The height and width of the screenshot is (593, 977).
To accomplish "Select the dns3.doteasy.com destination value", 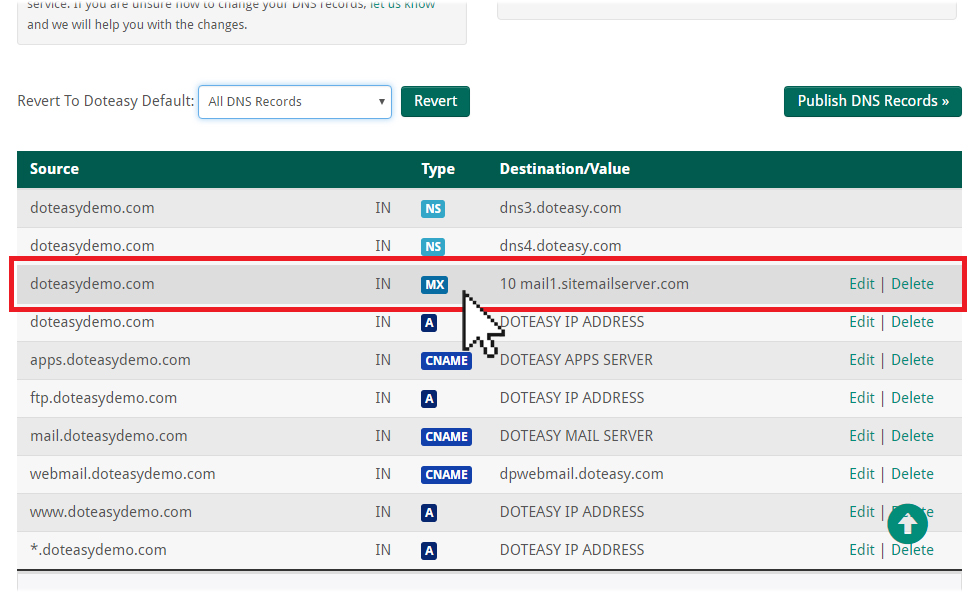I will pos(560,208).
